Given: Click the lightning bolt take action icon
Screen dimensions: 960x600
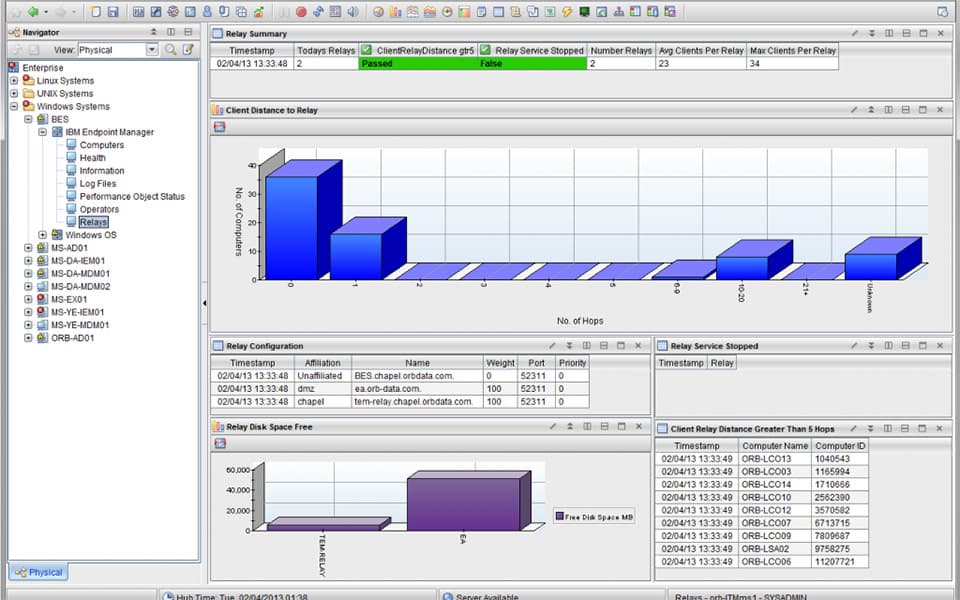Looking at the screenshot, I should (x=567, y=12).
